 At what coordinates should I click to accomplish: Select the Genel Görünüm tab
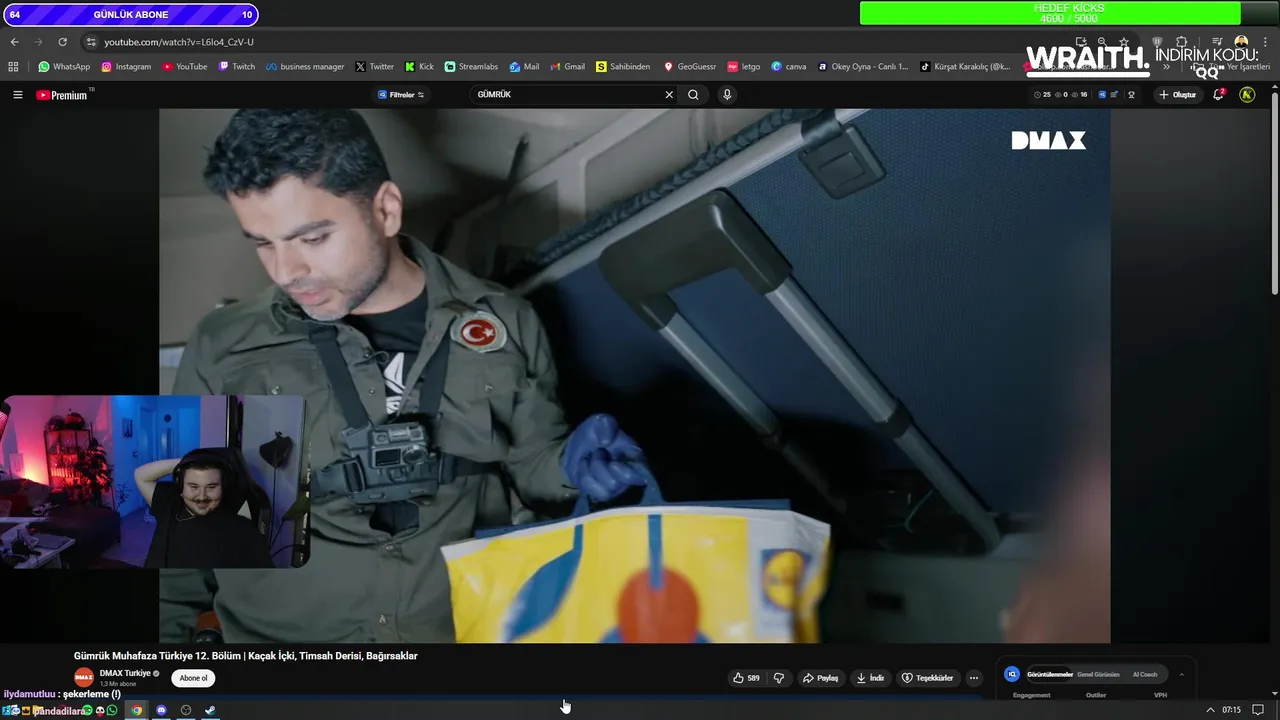[1098, 674]
